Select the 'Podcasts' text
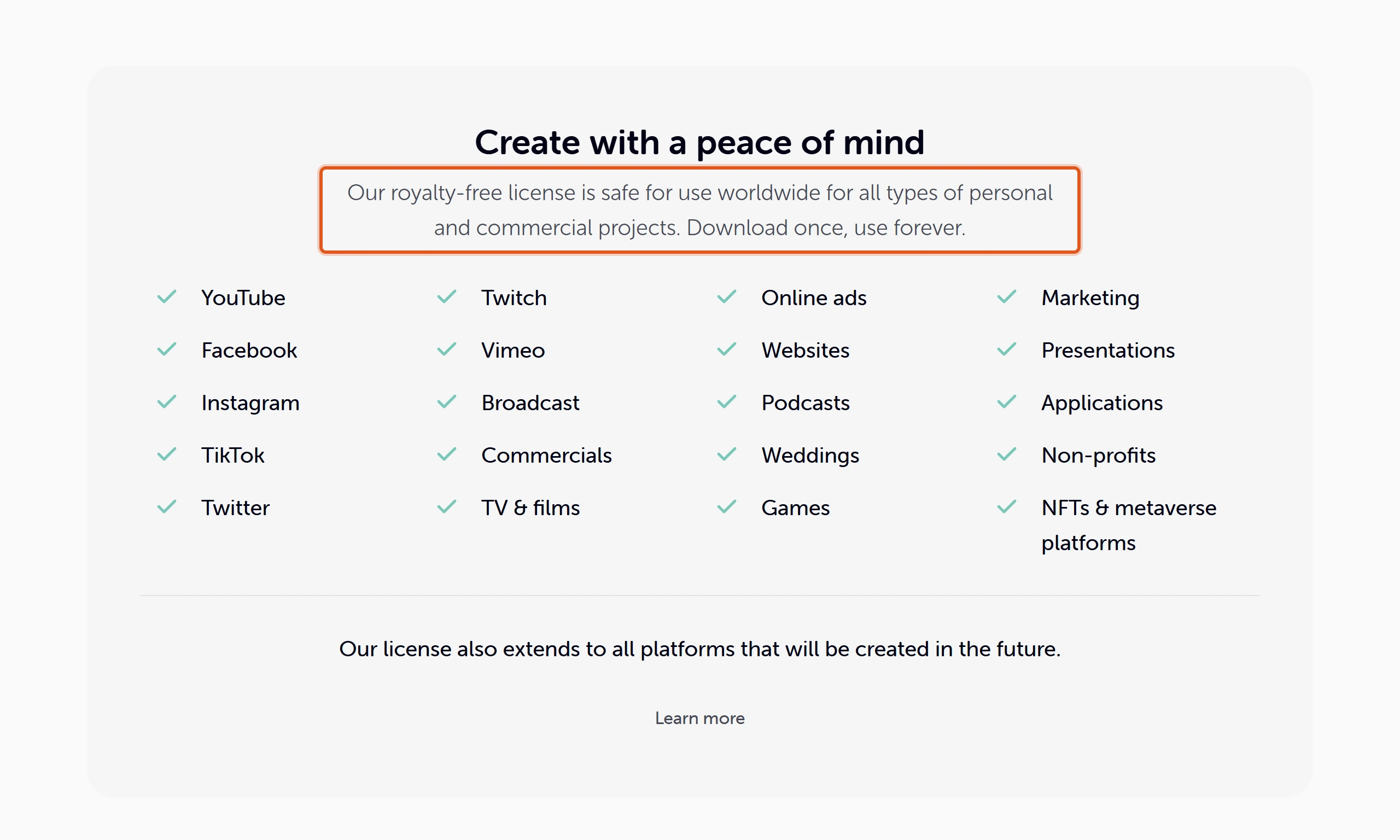Screen dimensions: 1400x840 [805, 403]
